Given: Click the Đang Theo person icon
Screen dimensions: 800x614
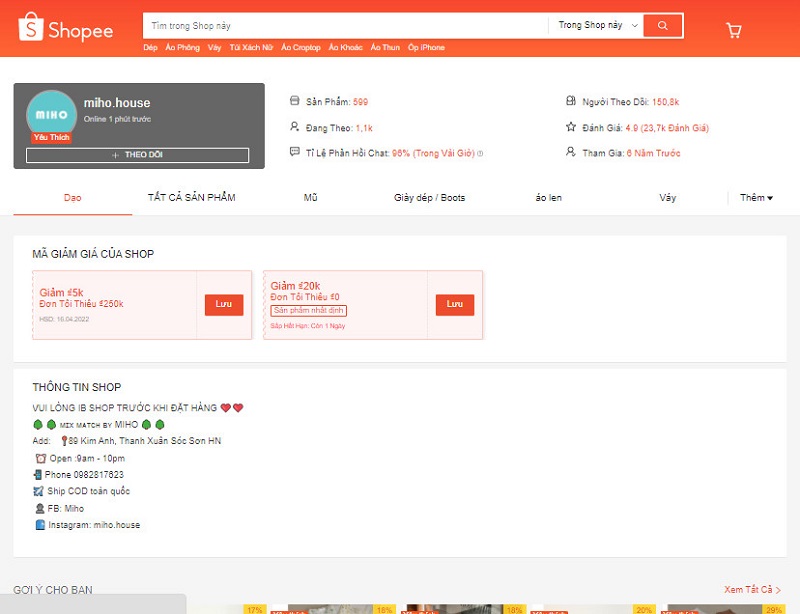Looking at the screenshot, I should (294, 127).
